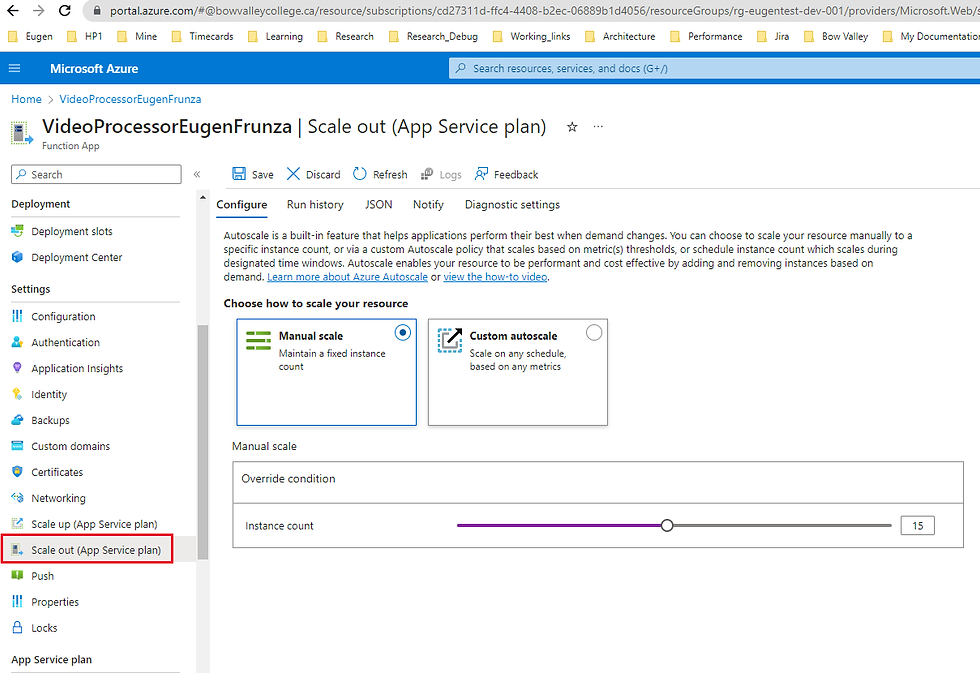Click the Properties icon in the sidebar
The height and width of the screenshot is (673, 980).
click(x=18, y=601)
